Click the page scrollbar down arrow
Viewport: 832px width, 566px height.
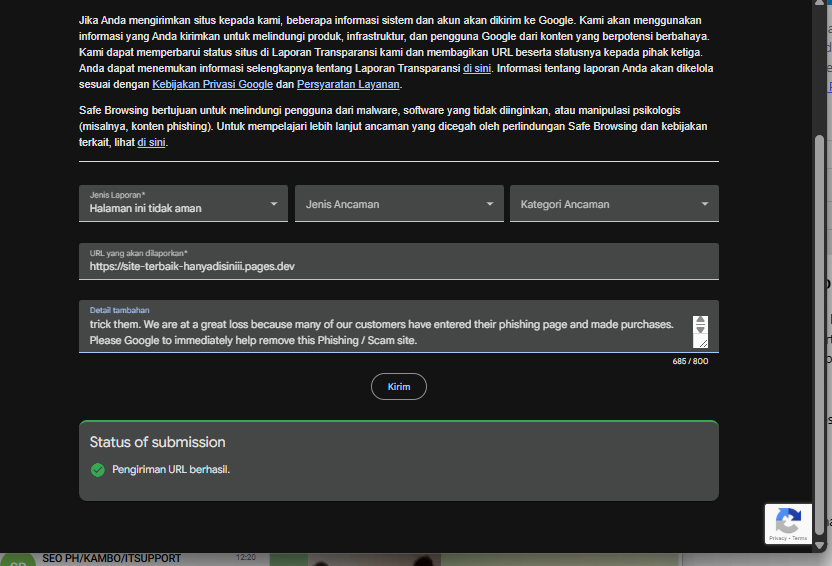coord(819,546)
